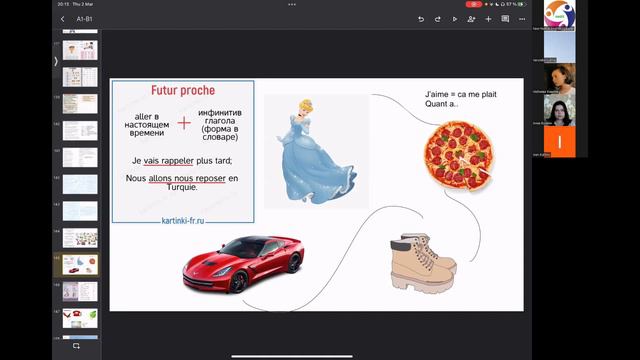
Task: Tap the status bar clock and date
Action: click(76, 4)
